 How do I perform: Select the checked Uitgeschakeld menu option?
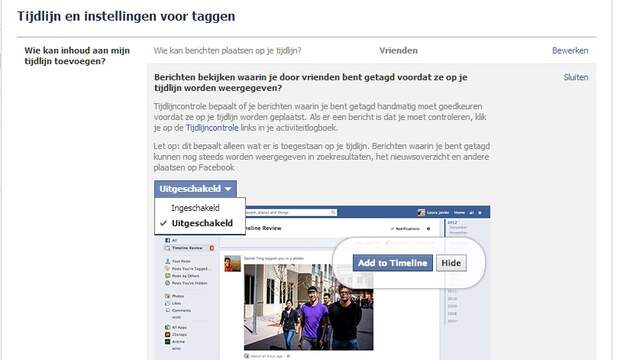tap(202, 223)
